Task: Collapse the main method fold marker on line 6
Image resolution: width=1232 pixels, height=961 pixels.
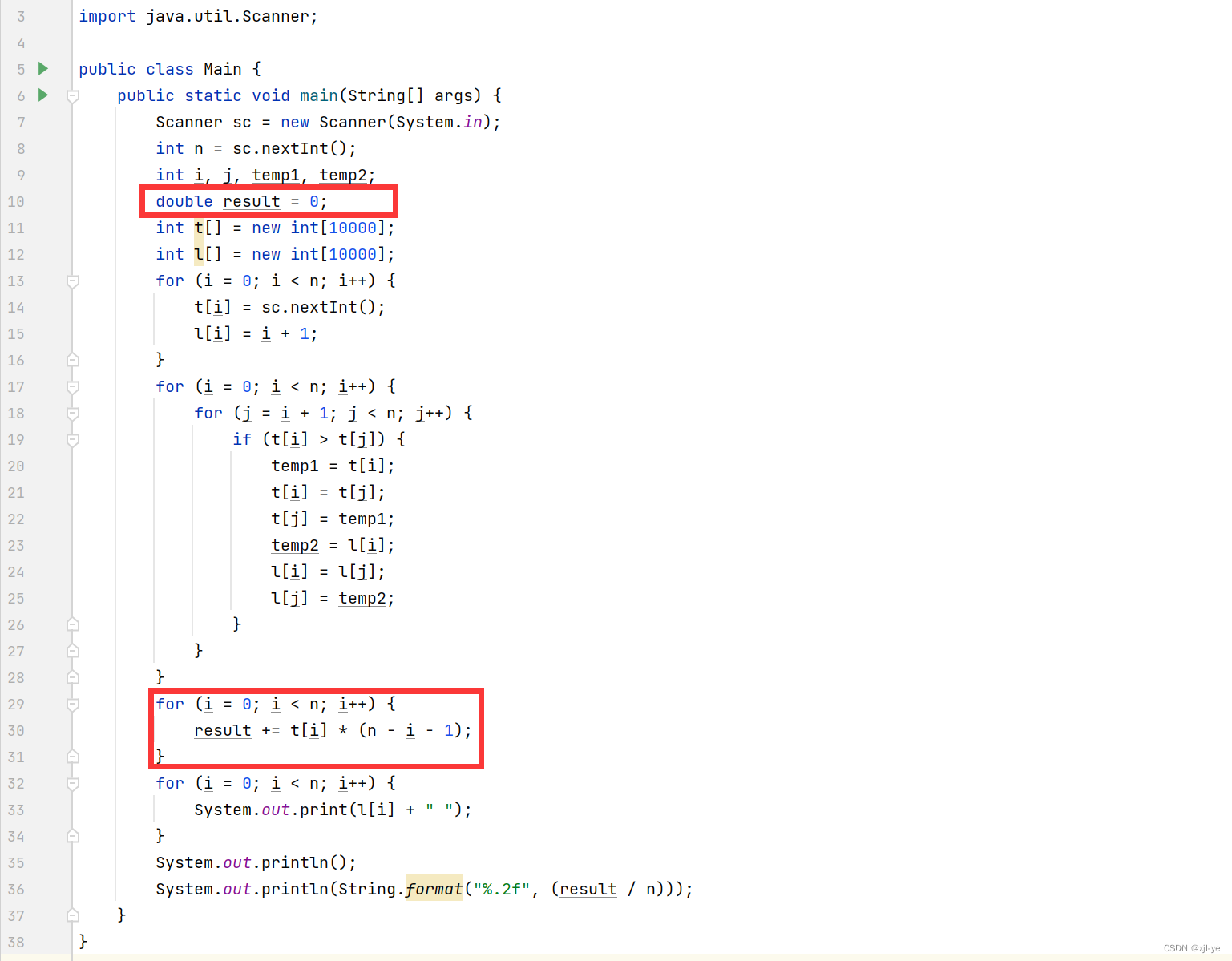Action: tap(72, 96)
